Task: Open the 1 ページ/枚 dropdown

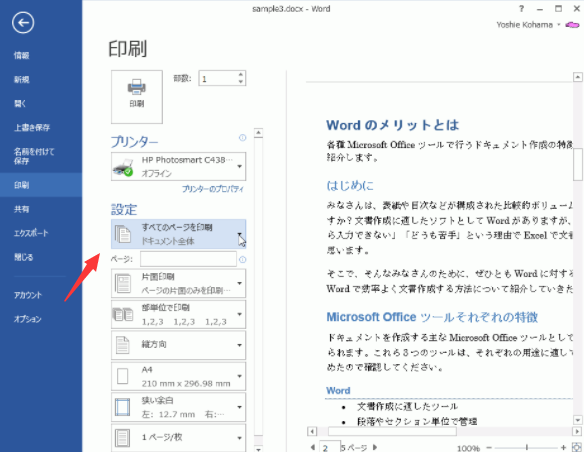Action: (x=178, y=438)
